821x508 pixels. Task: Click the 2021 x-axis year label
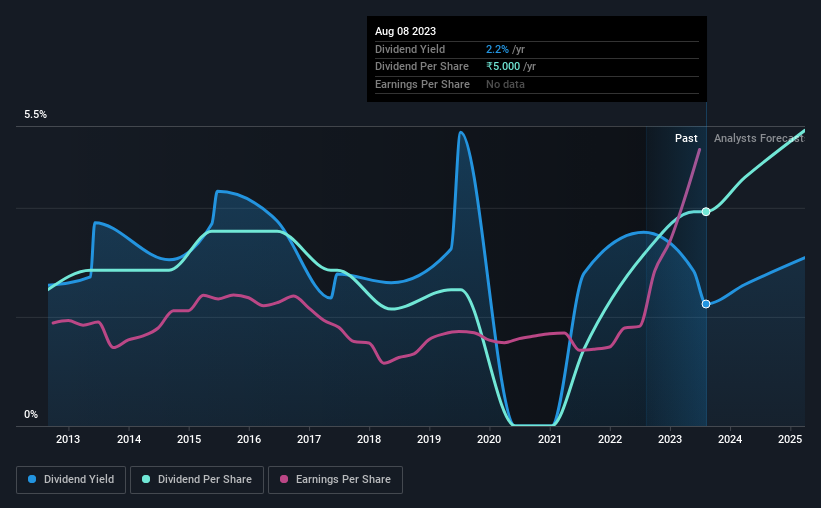549,439
